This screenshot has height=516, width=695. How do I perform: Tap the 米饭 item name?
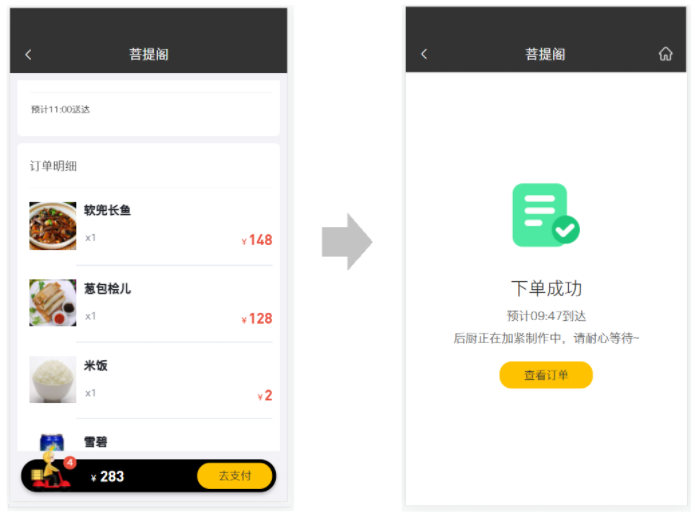pyautogui.click(x=96, y=365)
